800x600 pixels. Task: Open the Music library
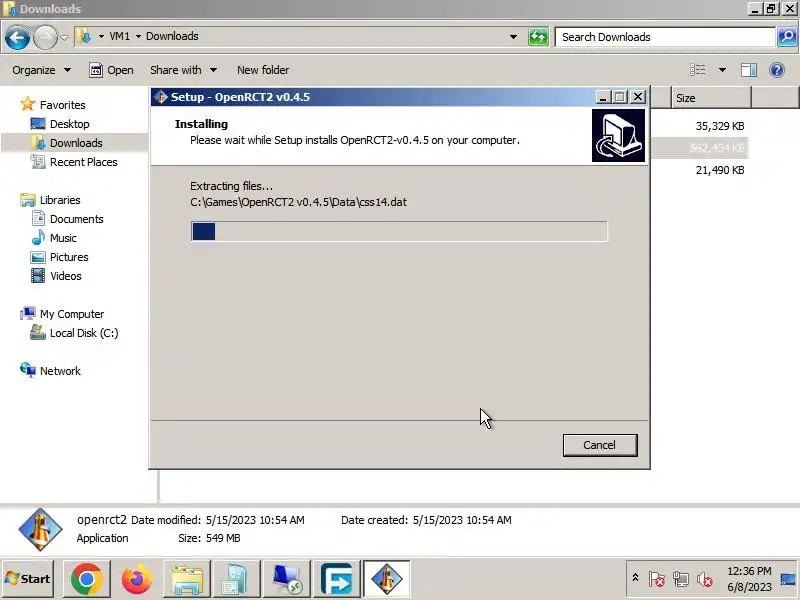[54, 238]
